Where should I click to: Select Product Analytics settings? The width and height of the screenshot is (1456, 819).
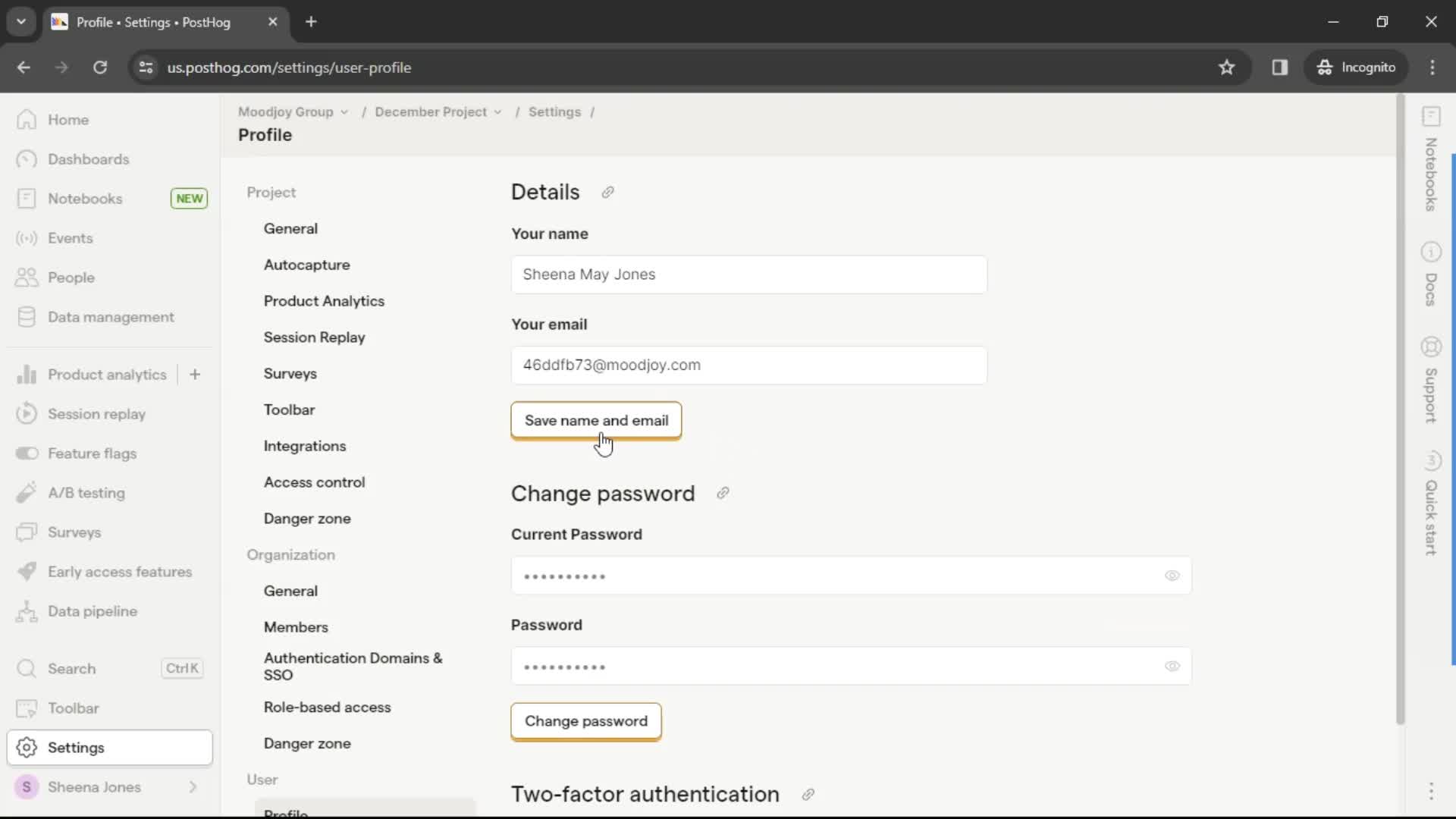tap(324, 302)
